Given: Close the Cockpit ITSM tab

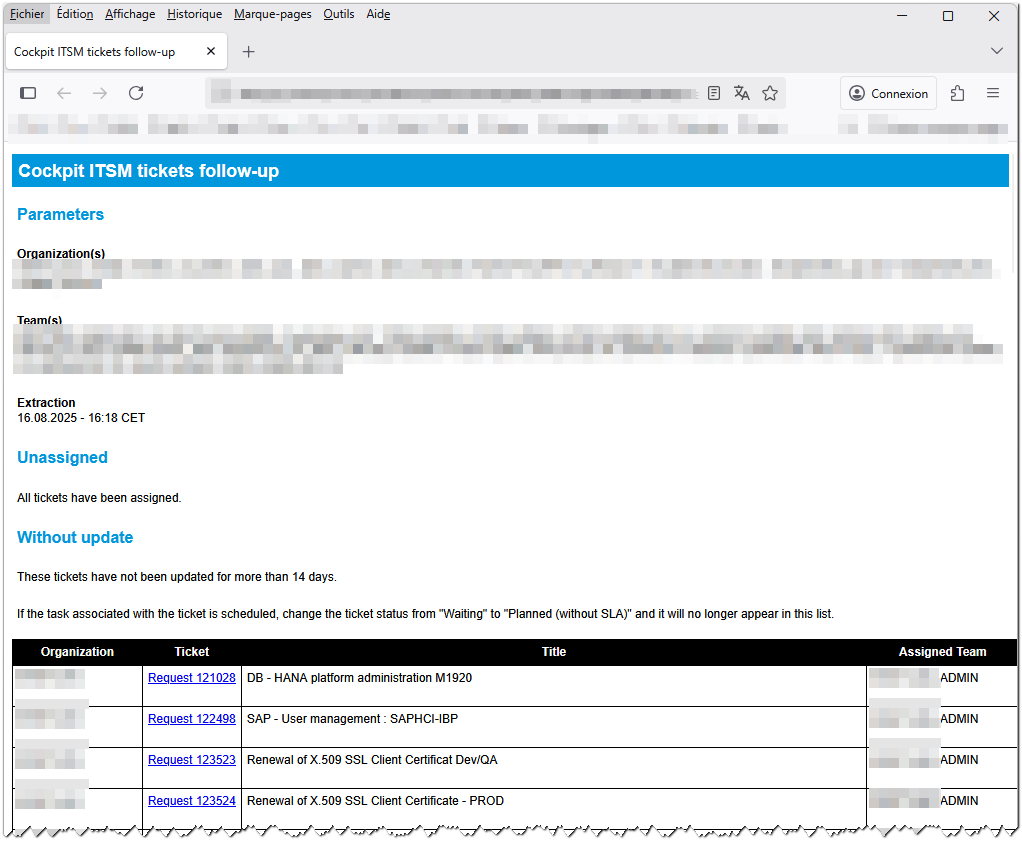Looking at the screenshot, I should tap(211, 52).
